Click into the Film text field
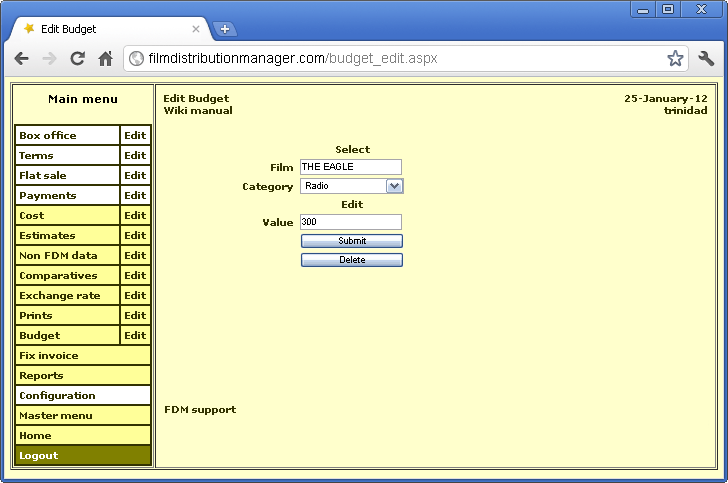The image size is (728, 483). pyautogui.click(x=350, y=167)
